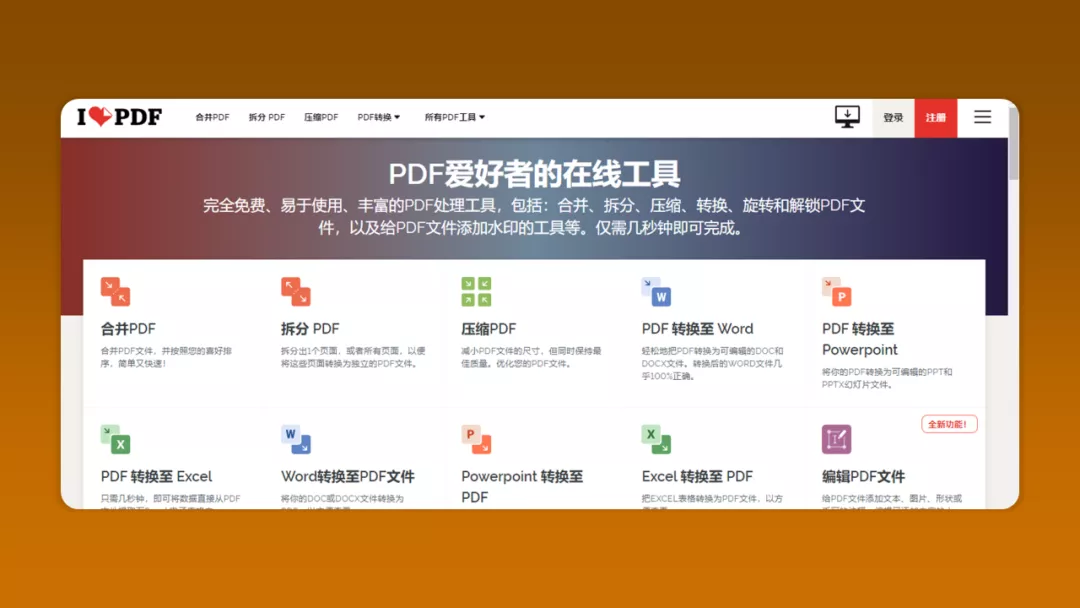Click the page vertical scrollbar thumb
This screenshot has width=1080, height=608.
click(x=1013, y=145)
